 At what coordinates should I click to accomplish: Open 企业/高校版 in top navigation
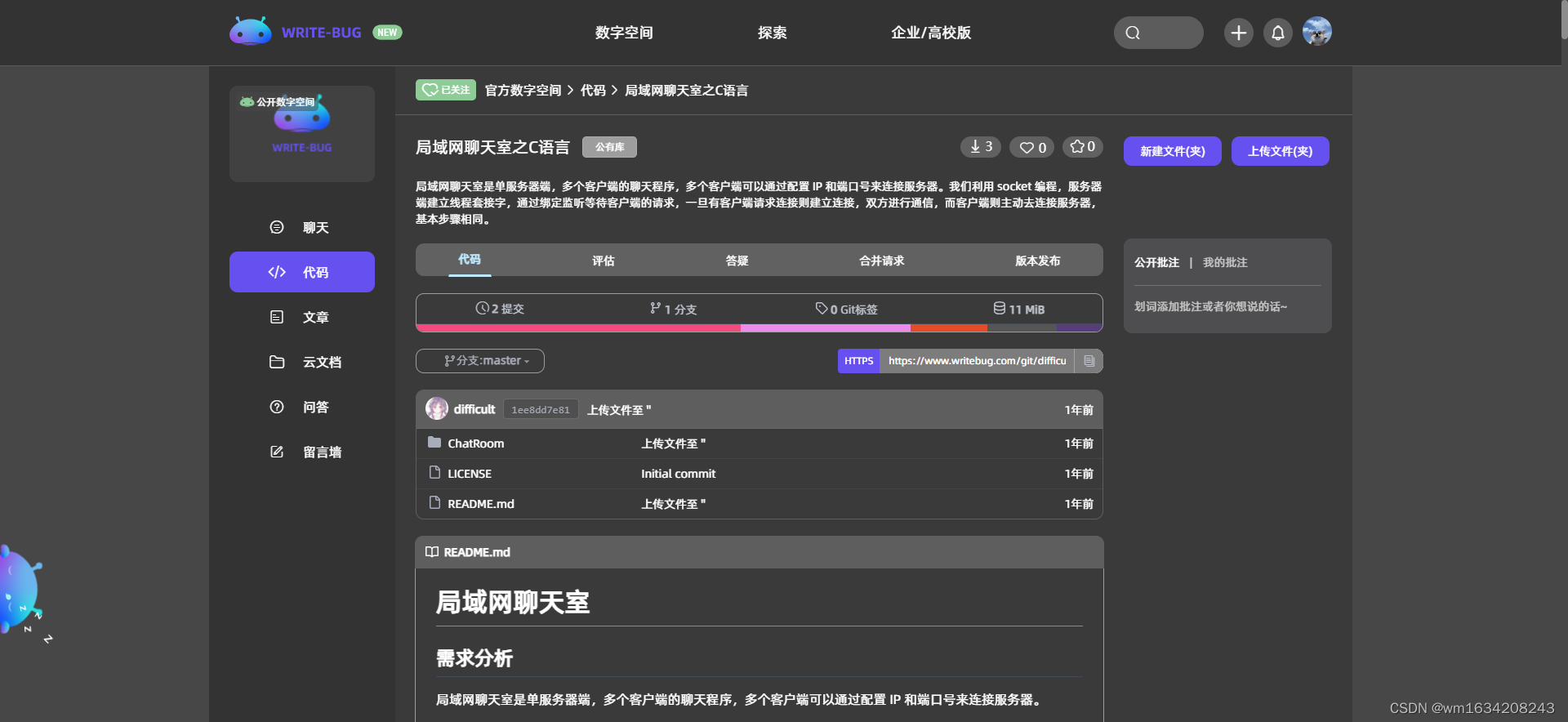click(931, 33)
